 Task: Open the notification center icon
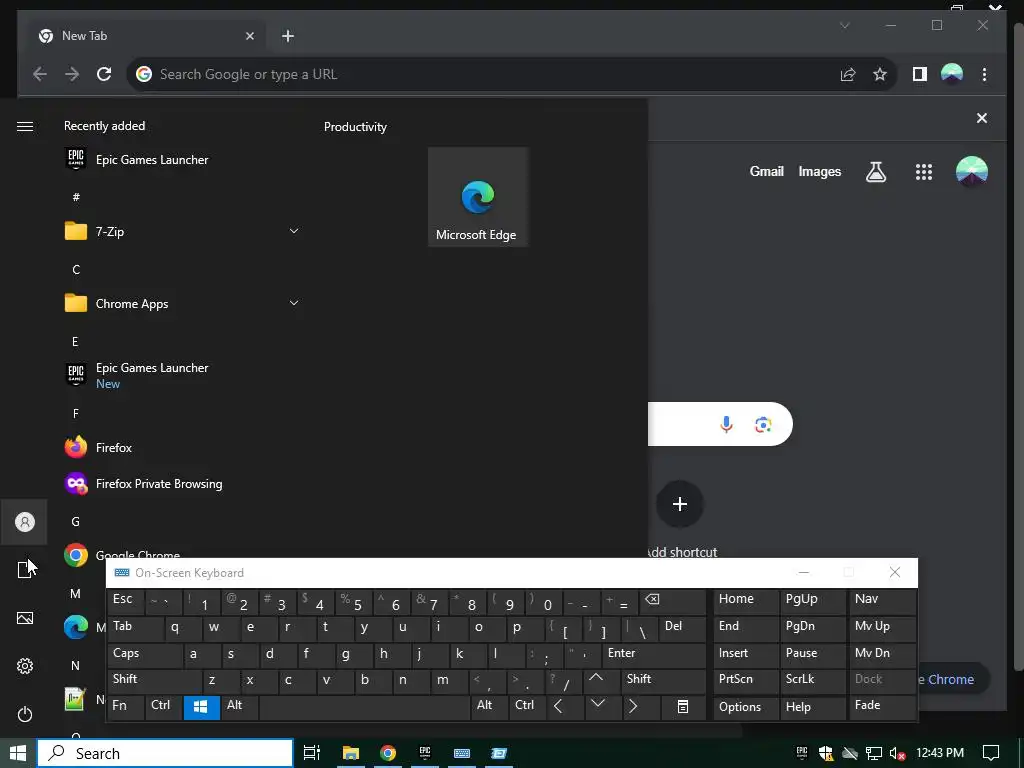(991, 753)
